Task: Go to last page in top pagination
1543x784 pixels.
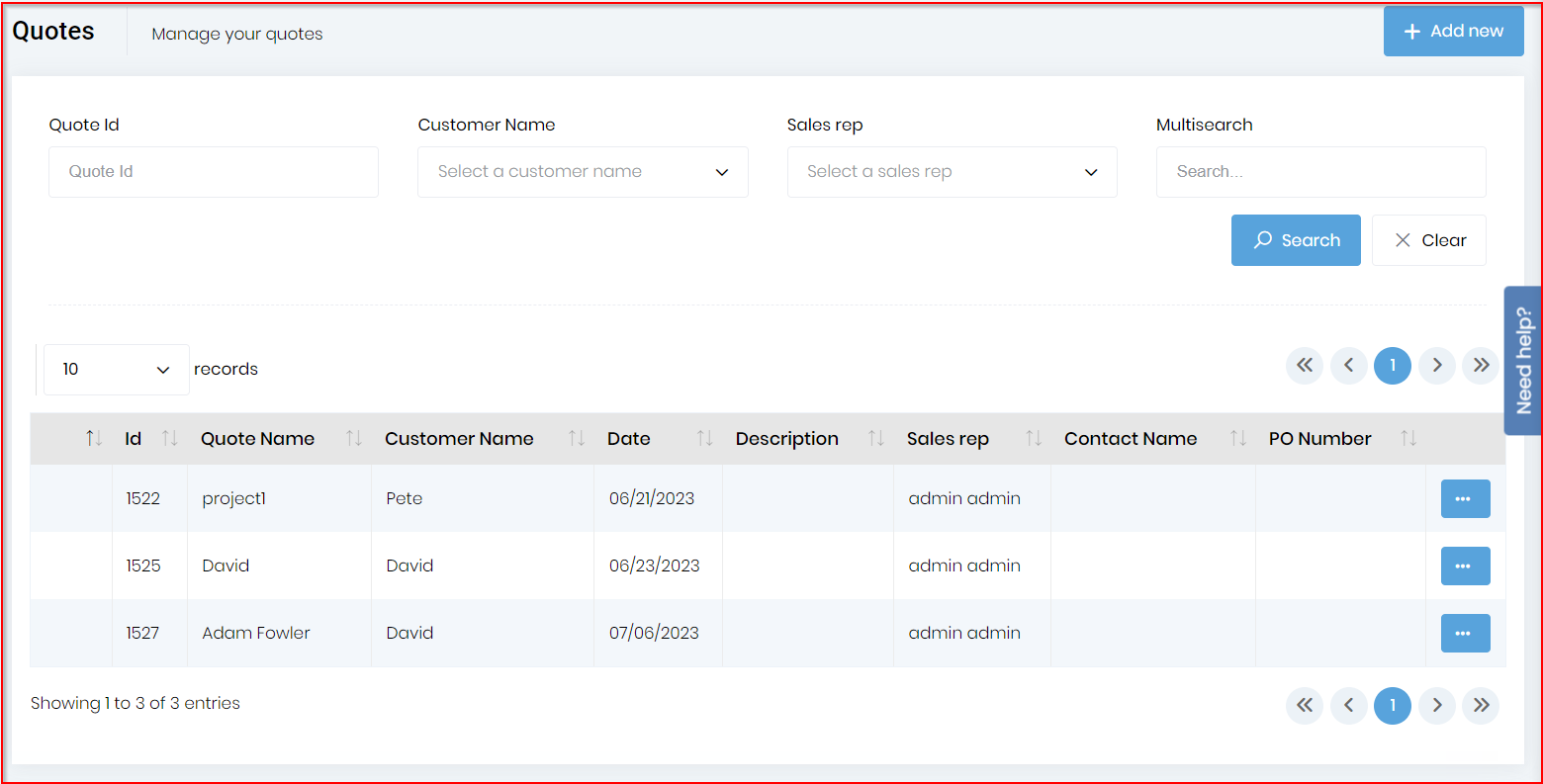Action: [1481, 366]
